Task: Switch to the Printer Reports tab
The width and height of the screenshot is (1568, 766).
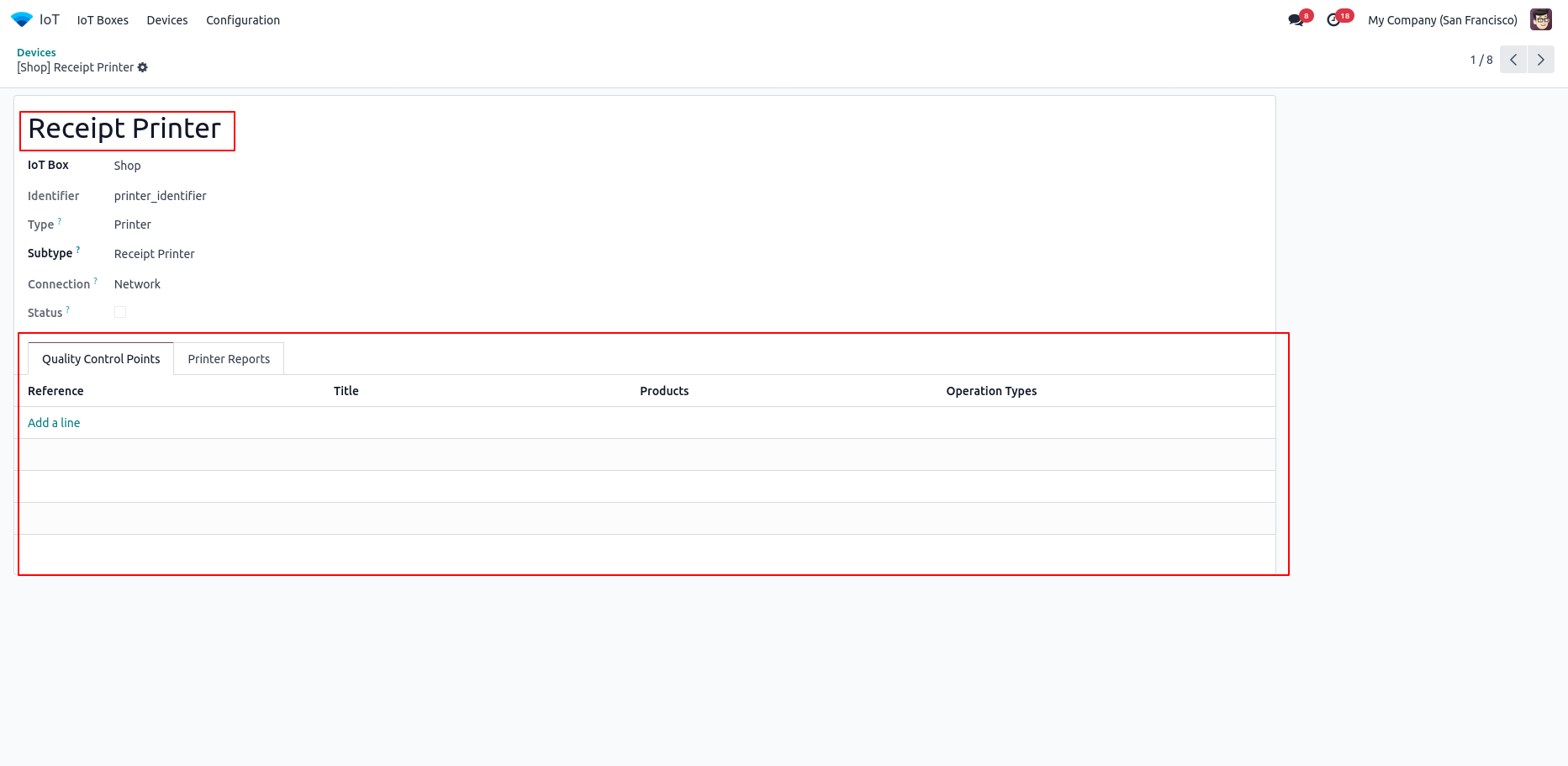Action: (229, 359)
